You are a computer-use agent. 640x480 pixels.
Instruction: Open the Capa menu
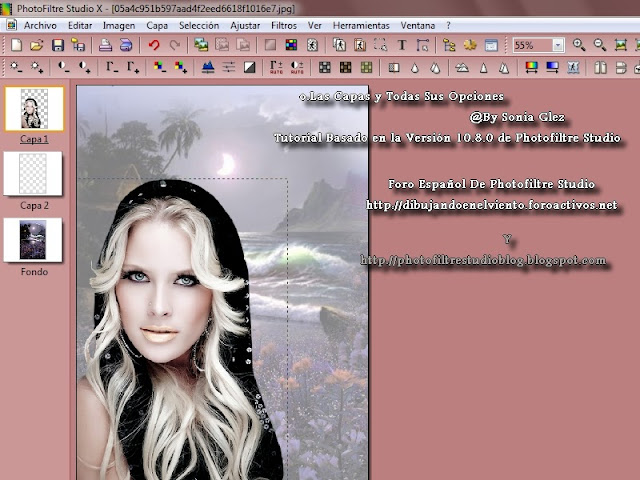[157, 25]
